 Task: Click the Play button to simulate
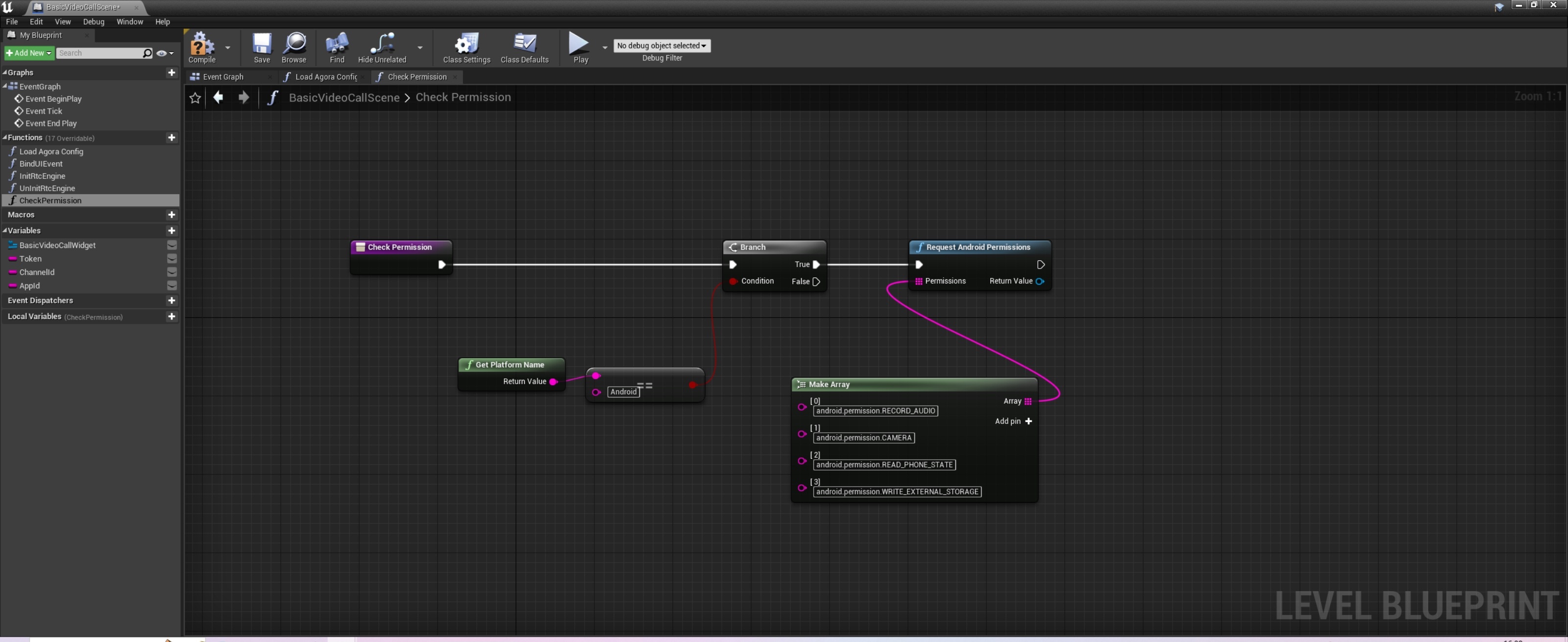click(579, 45)
